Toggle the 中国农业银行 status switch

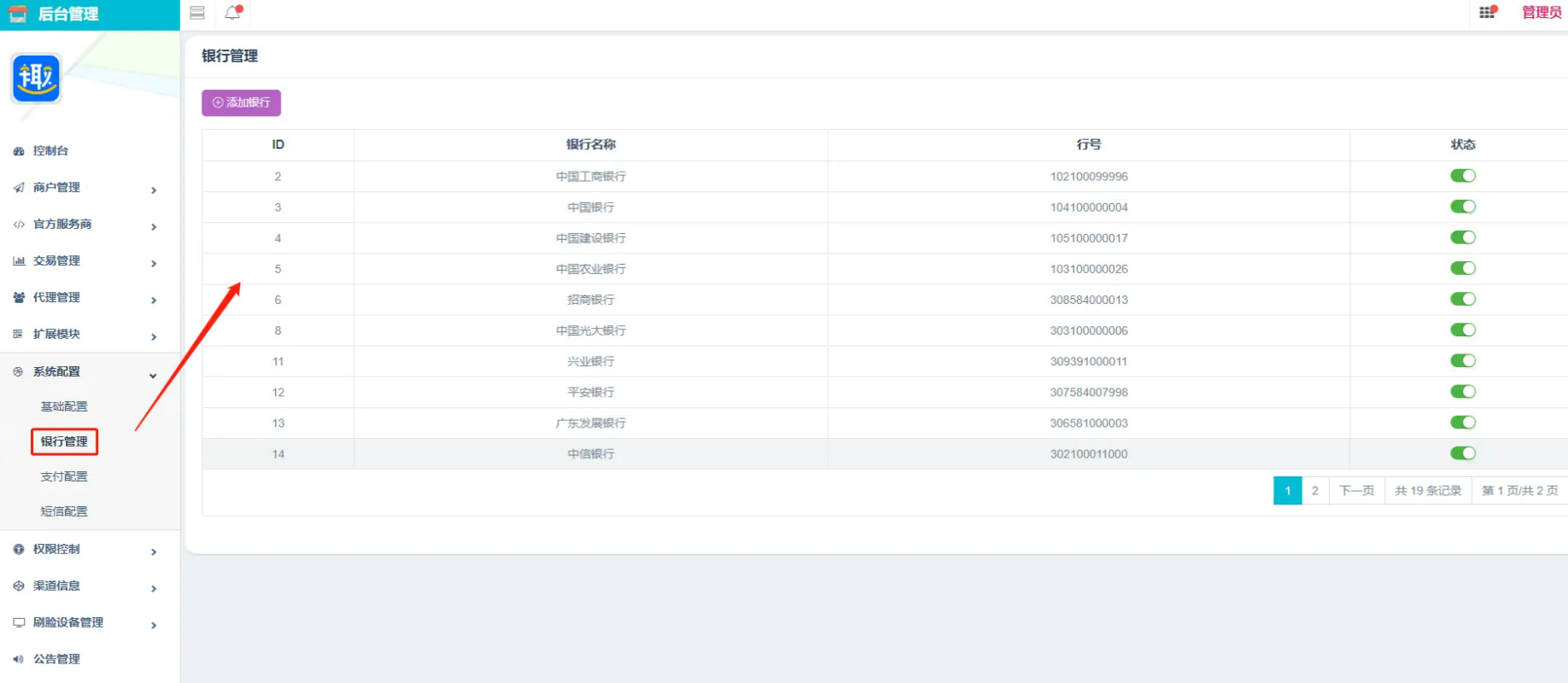(x=1463, y=268)
